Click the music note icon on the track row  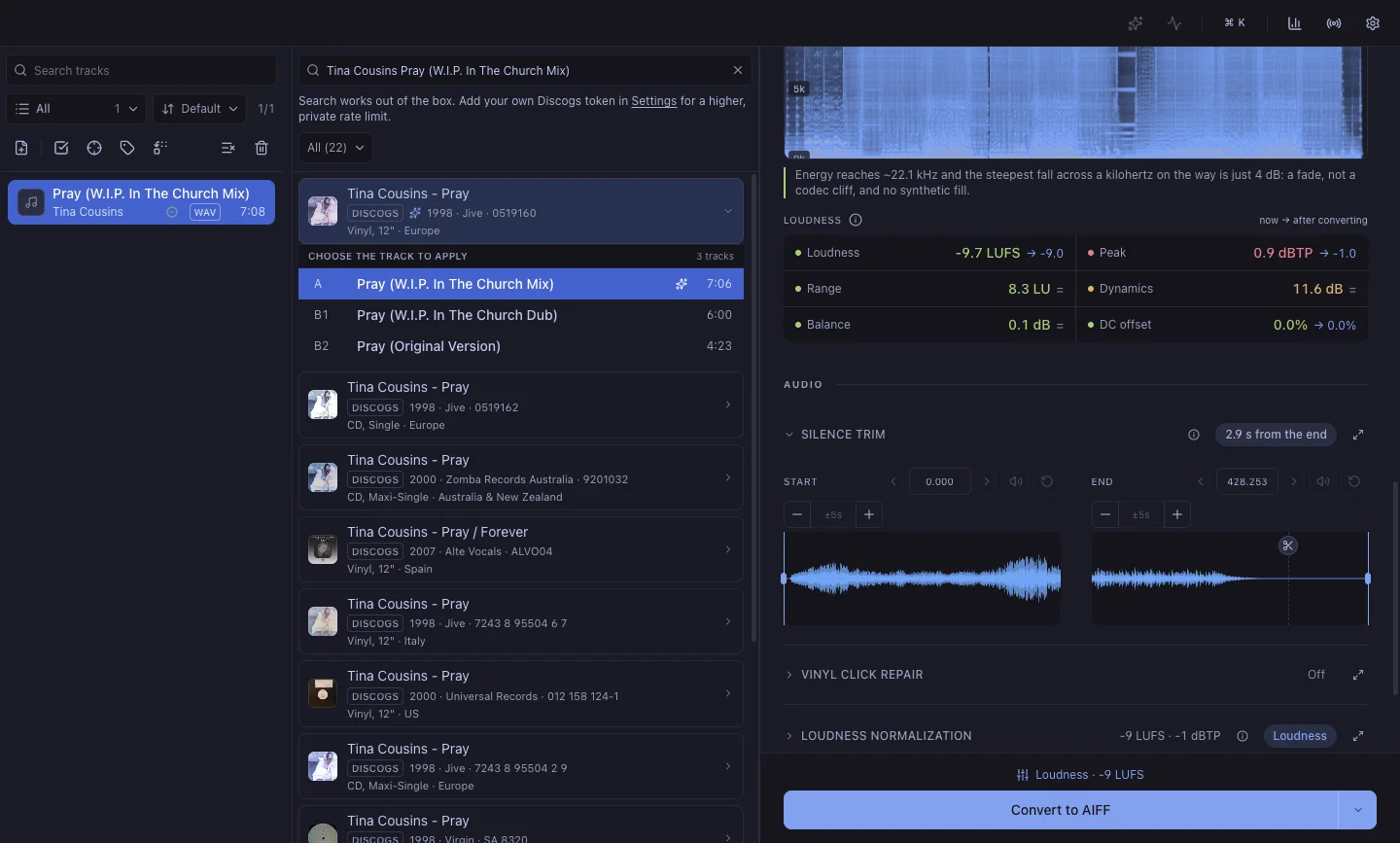(31, 202)
